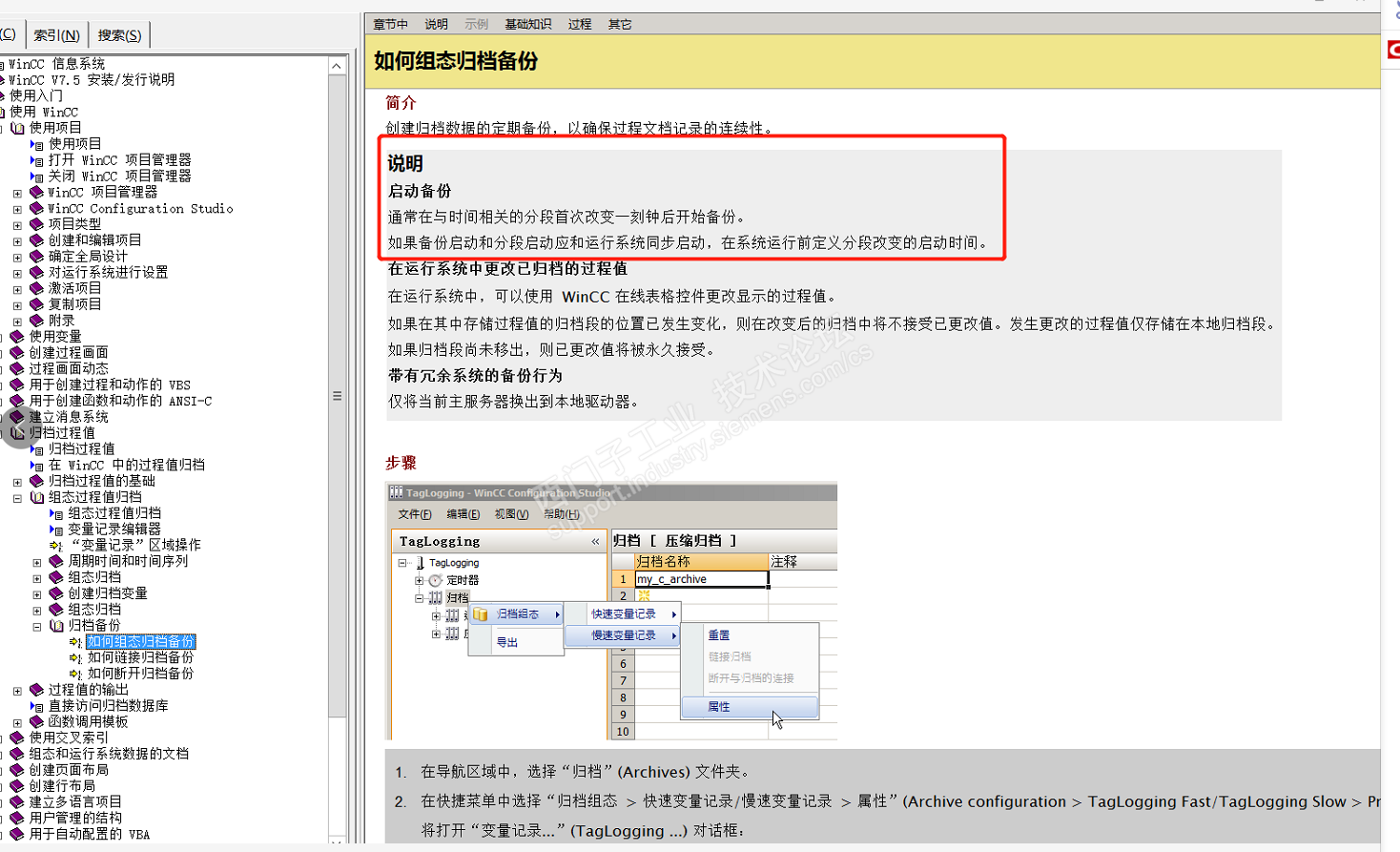
Task: Click the open book icon for "归档备份"
Action: [56, 626]
